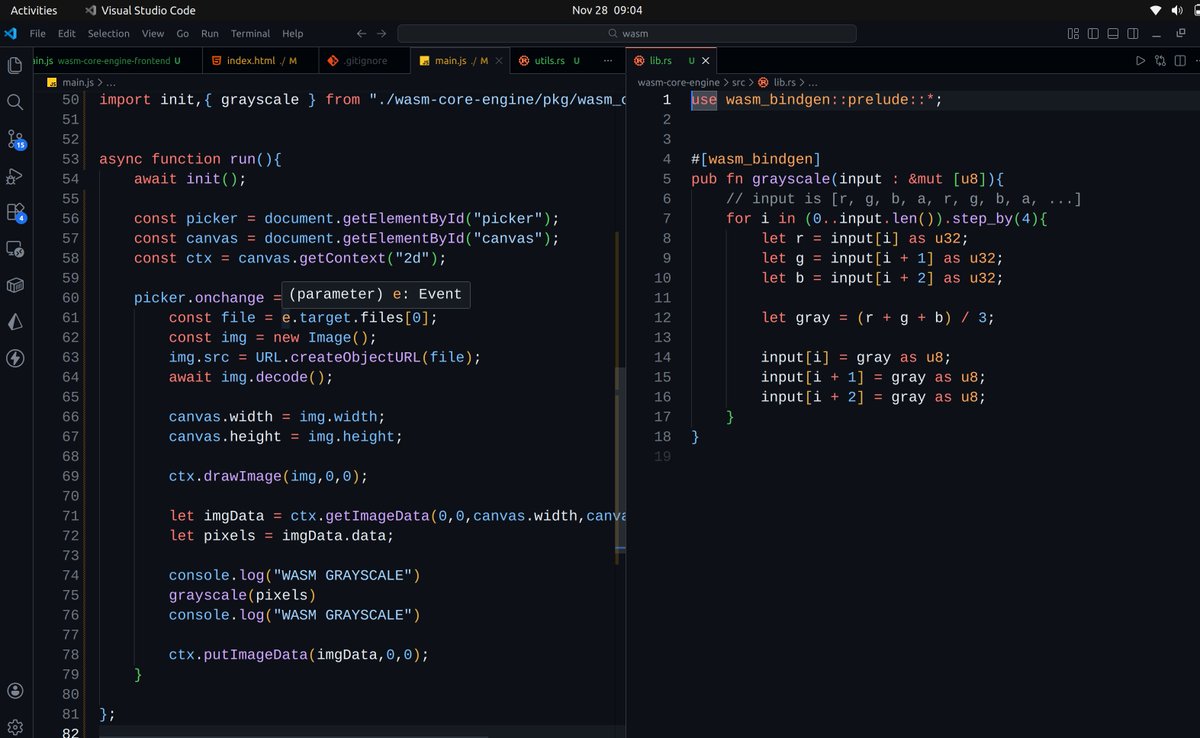Viewport: 1200px width, 738px height.
Task: Expand the trailing ellipsis in main.js breadcrumb
Action: pos(111,82)
